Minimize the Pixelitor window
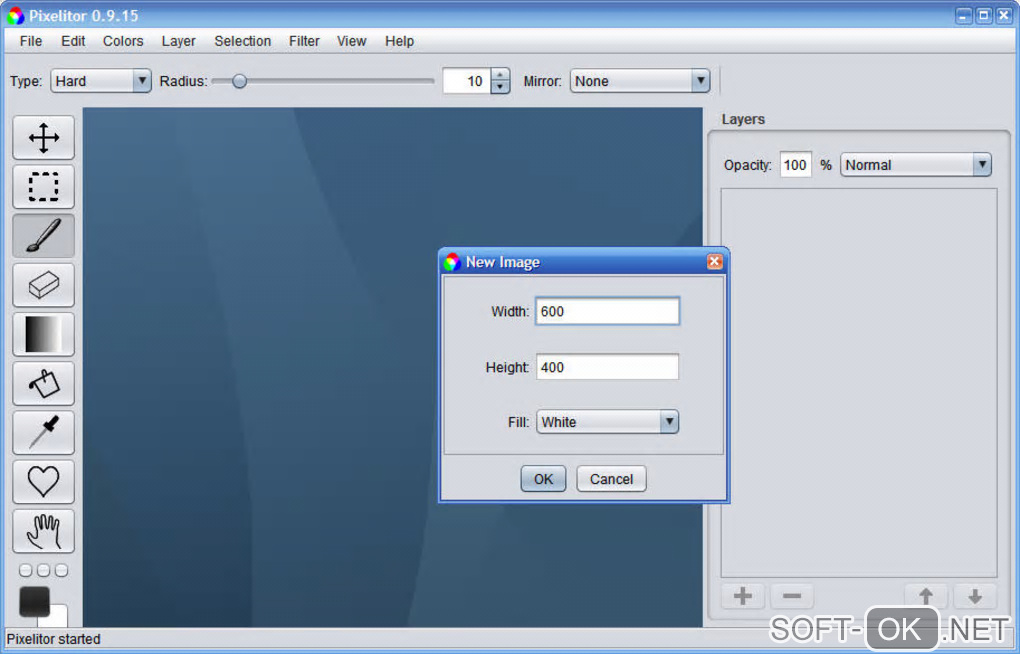This screenshot has height=654, width=1020. coord(963,16)
